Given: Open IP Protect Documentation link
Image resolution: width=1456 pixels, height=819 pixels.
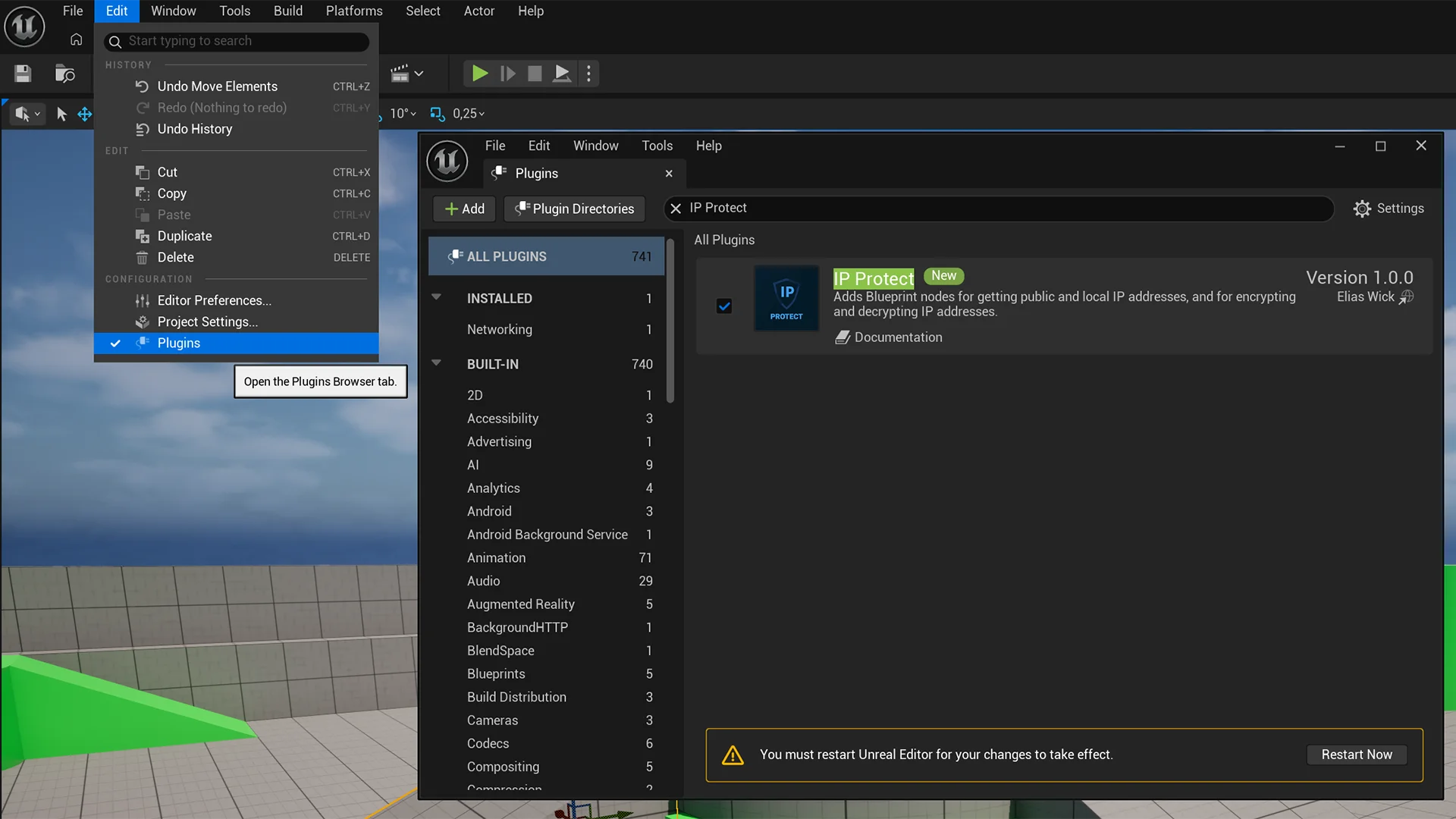Looking at the screenshot, I should click(x=889, y=337).
